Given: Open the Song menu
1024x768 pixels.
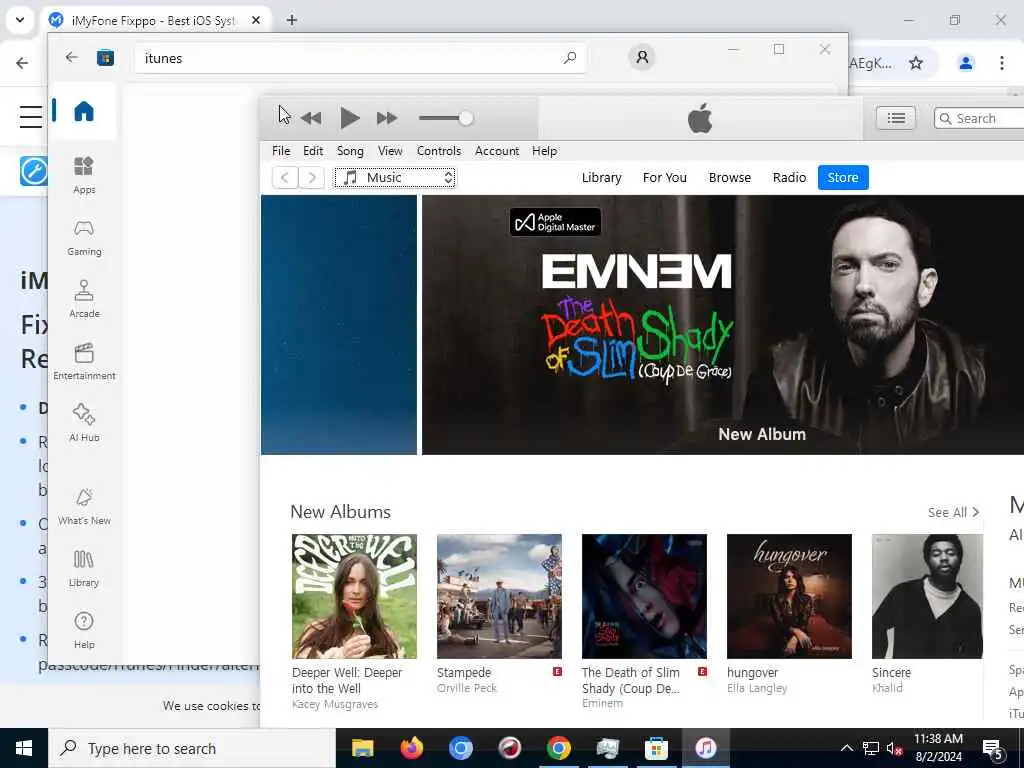Looking at the screenshot, I should pos(350,151).
